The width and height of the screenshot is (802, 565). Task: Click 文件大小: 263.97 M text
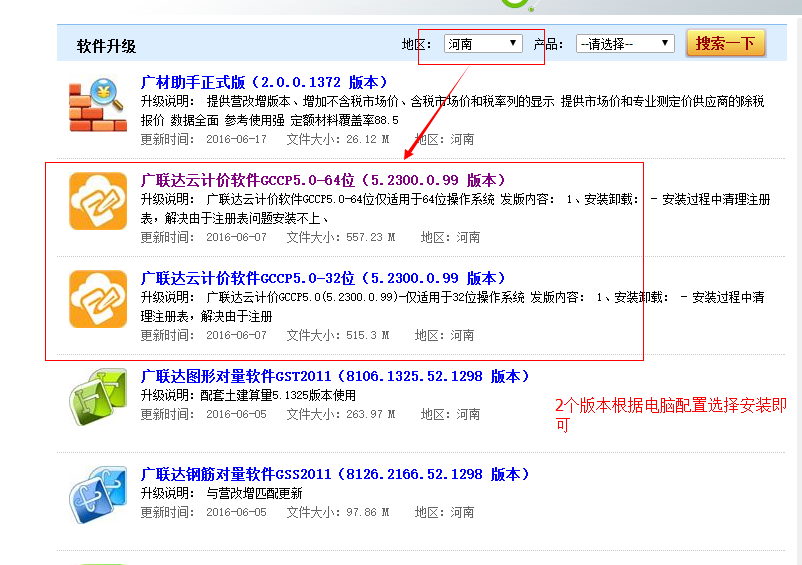click(341, 414)
